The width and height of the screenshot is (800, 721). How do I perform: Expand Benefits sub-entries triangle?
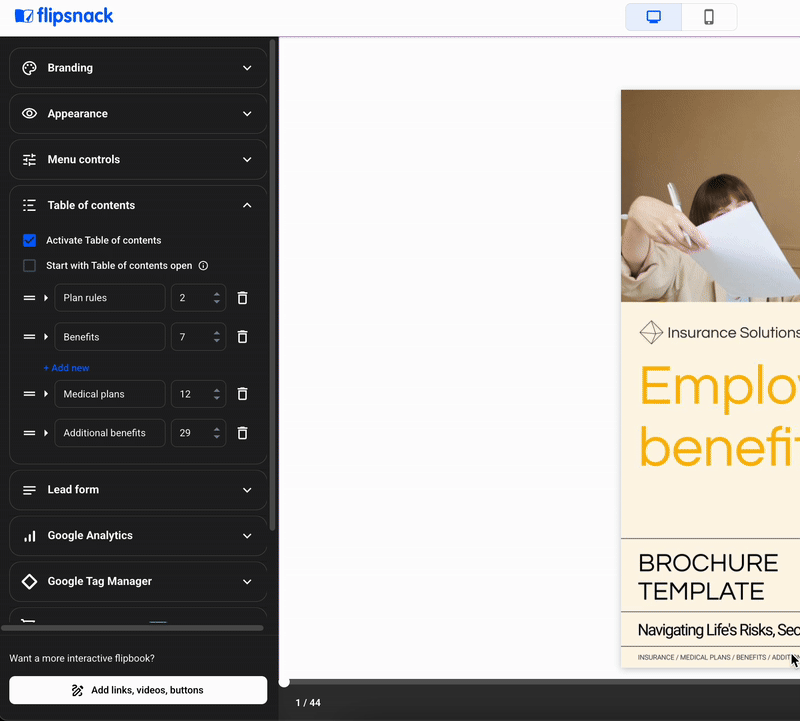pos(46,337)
